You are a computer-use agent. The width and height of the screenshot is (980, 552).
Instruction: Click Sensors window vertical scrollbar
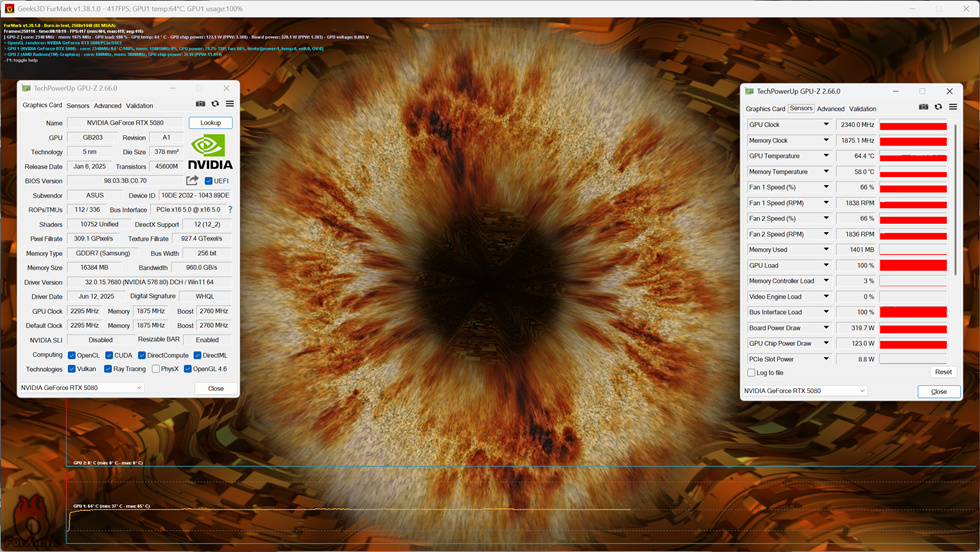pyautogui.click(x=954, y=199)
